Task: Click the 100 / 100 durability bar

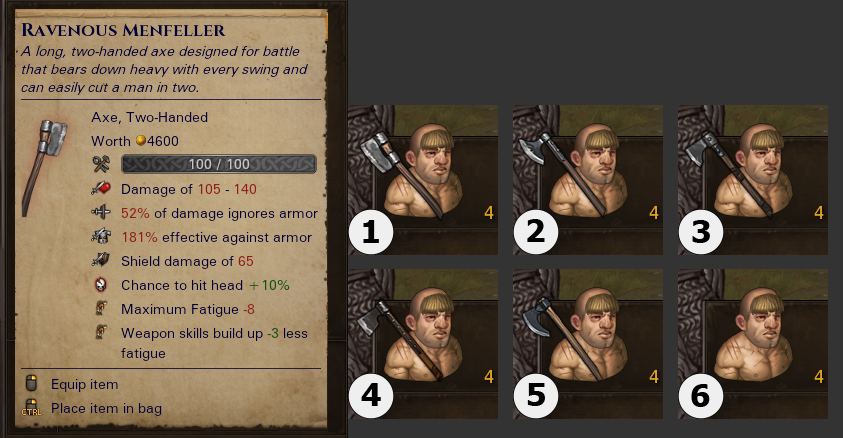Action: (x=219, y=164)
